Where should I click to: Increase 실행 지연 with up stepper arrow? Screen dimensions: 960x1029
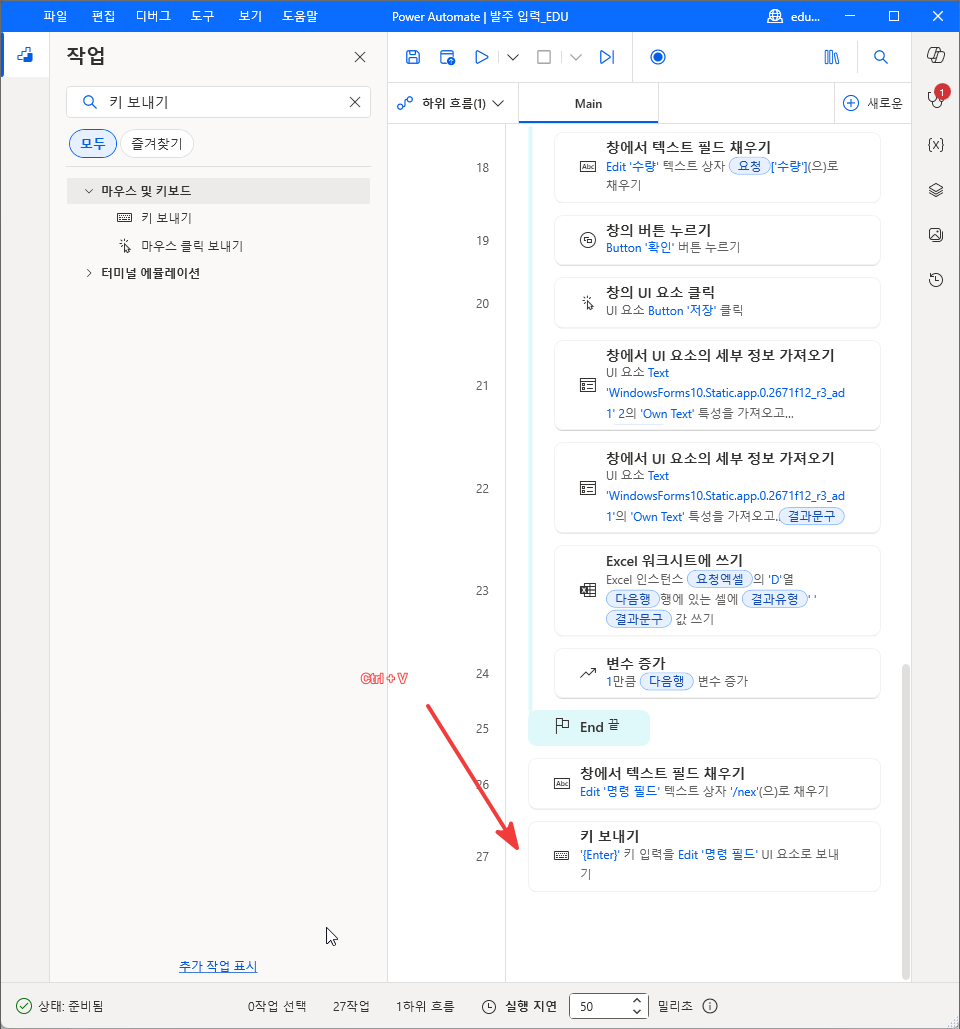click(x=637, y=1000)
